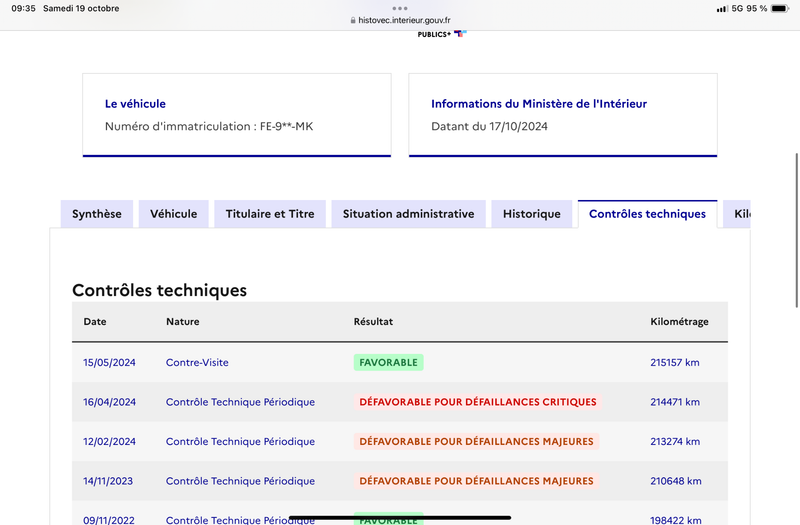800x525 pixels.
Task: Click the 214471 km mileage value
Action: 675,402
